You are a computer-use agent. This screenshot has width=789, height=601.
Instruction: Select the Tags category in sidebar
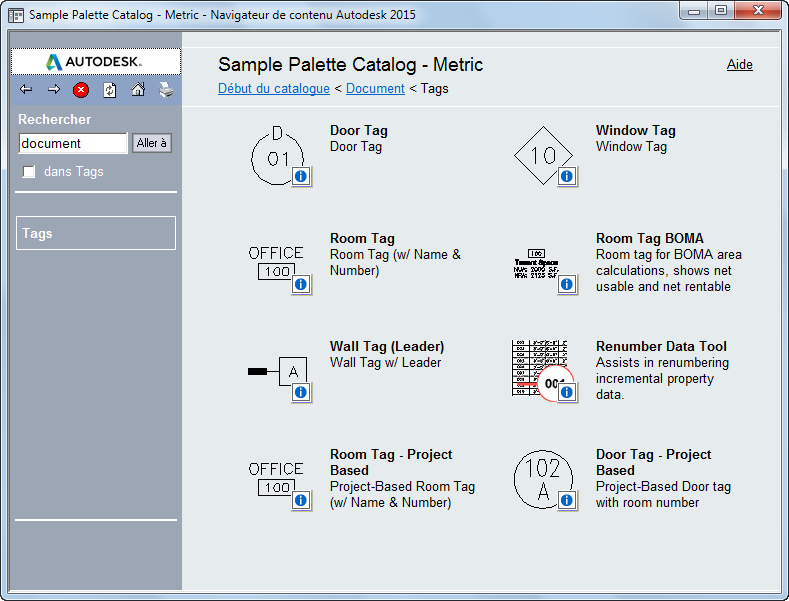(96, 233)
